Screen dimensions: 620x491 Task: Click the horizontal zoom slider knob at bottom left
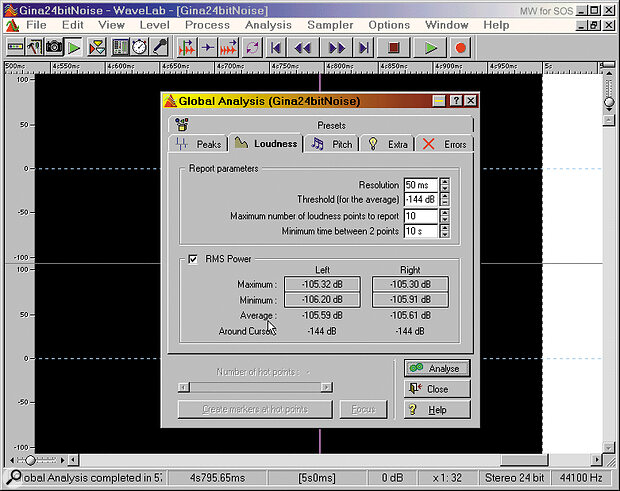[30, 460]
